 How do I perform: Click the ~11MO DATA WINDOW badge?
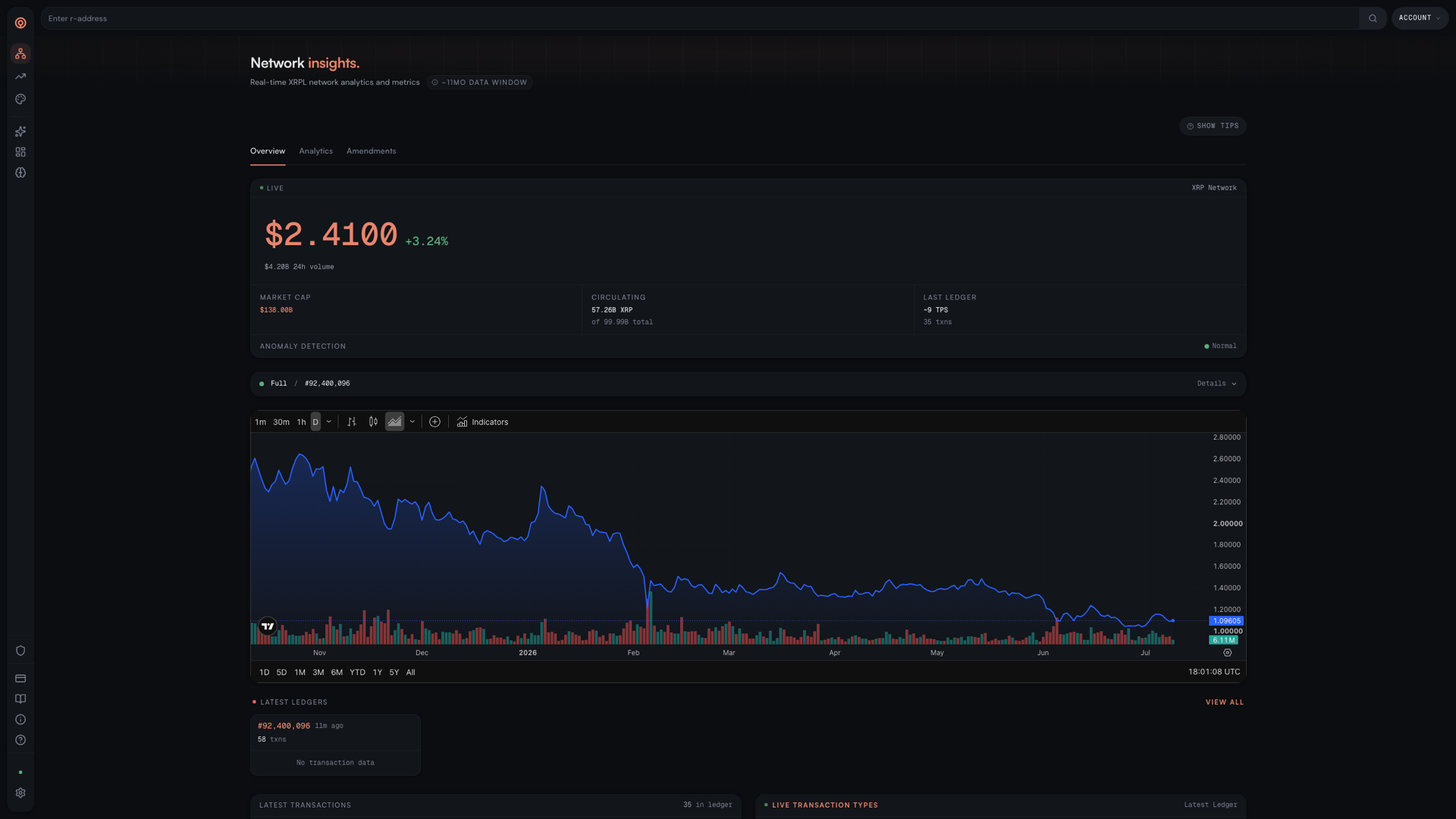[479, 83]
